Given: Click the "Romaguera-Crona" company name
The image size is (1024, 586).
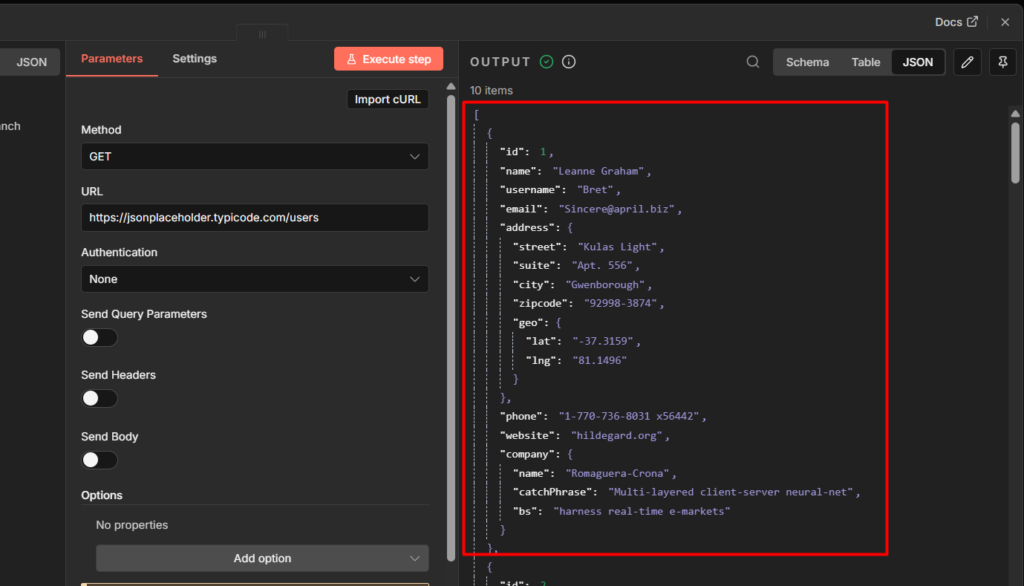Looking at the screenshot, I should coord(617,474).
